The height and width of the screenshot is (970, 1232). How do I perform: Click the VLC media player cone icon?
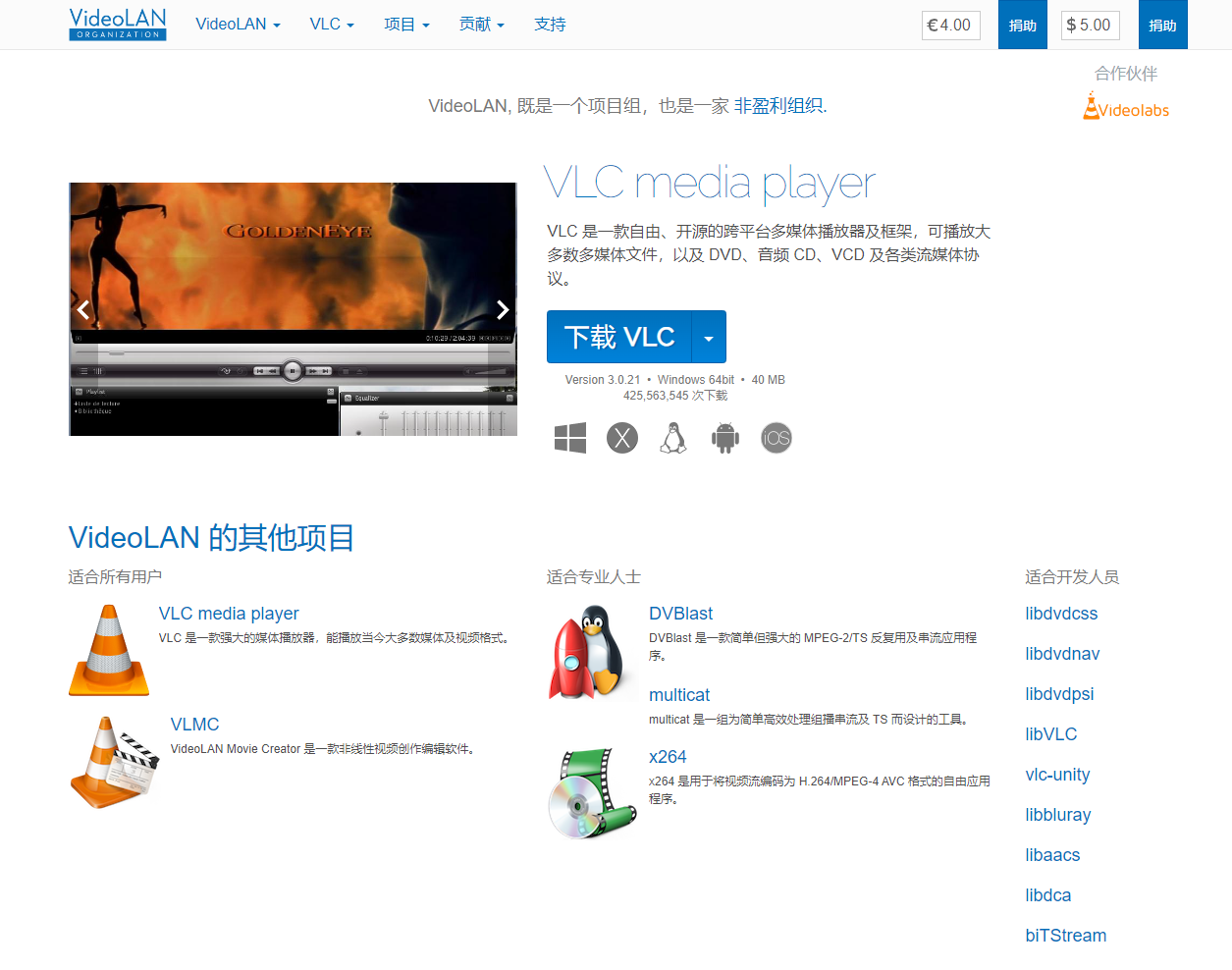click(109, 650)
